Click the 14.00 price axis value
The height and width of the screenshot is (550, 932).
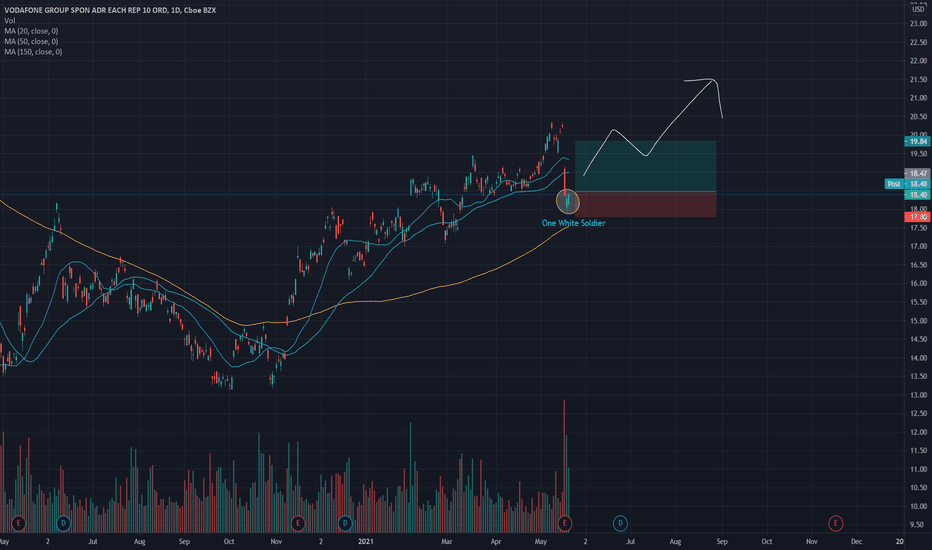[918, 358]
